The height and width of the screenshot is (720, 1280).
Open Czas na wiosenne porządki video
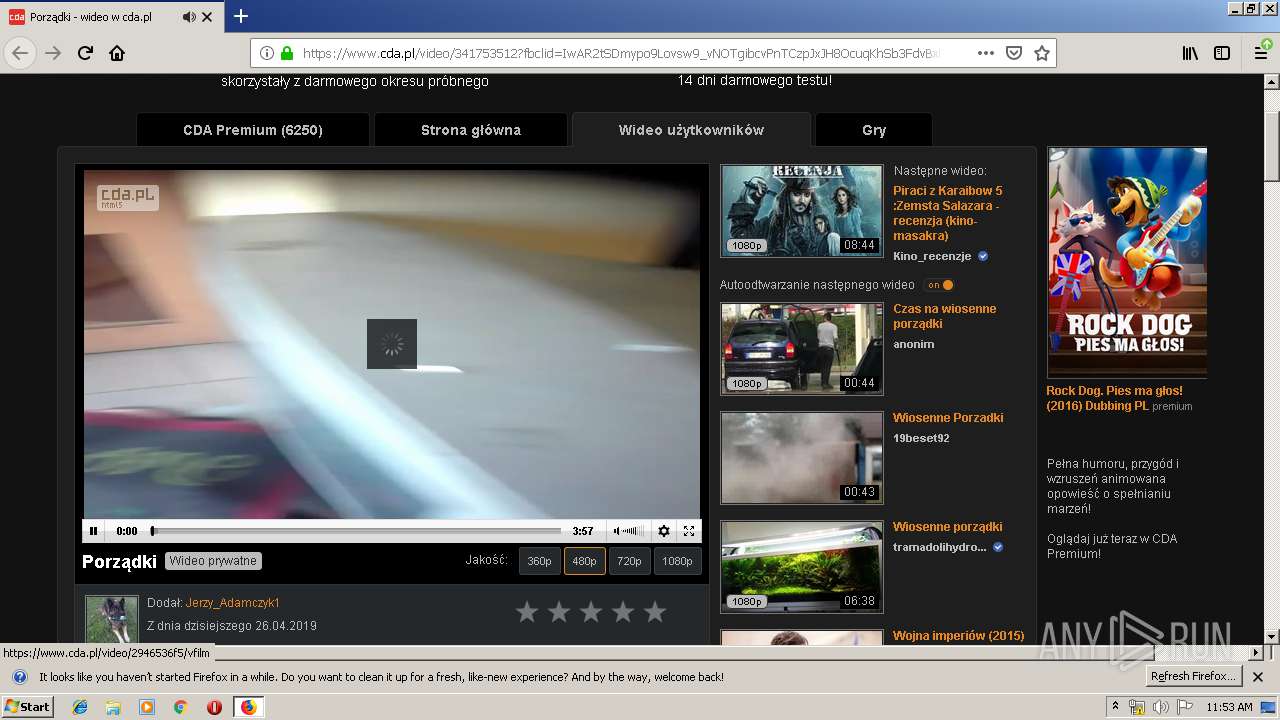(x=944, y=316)
